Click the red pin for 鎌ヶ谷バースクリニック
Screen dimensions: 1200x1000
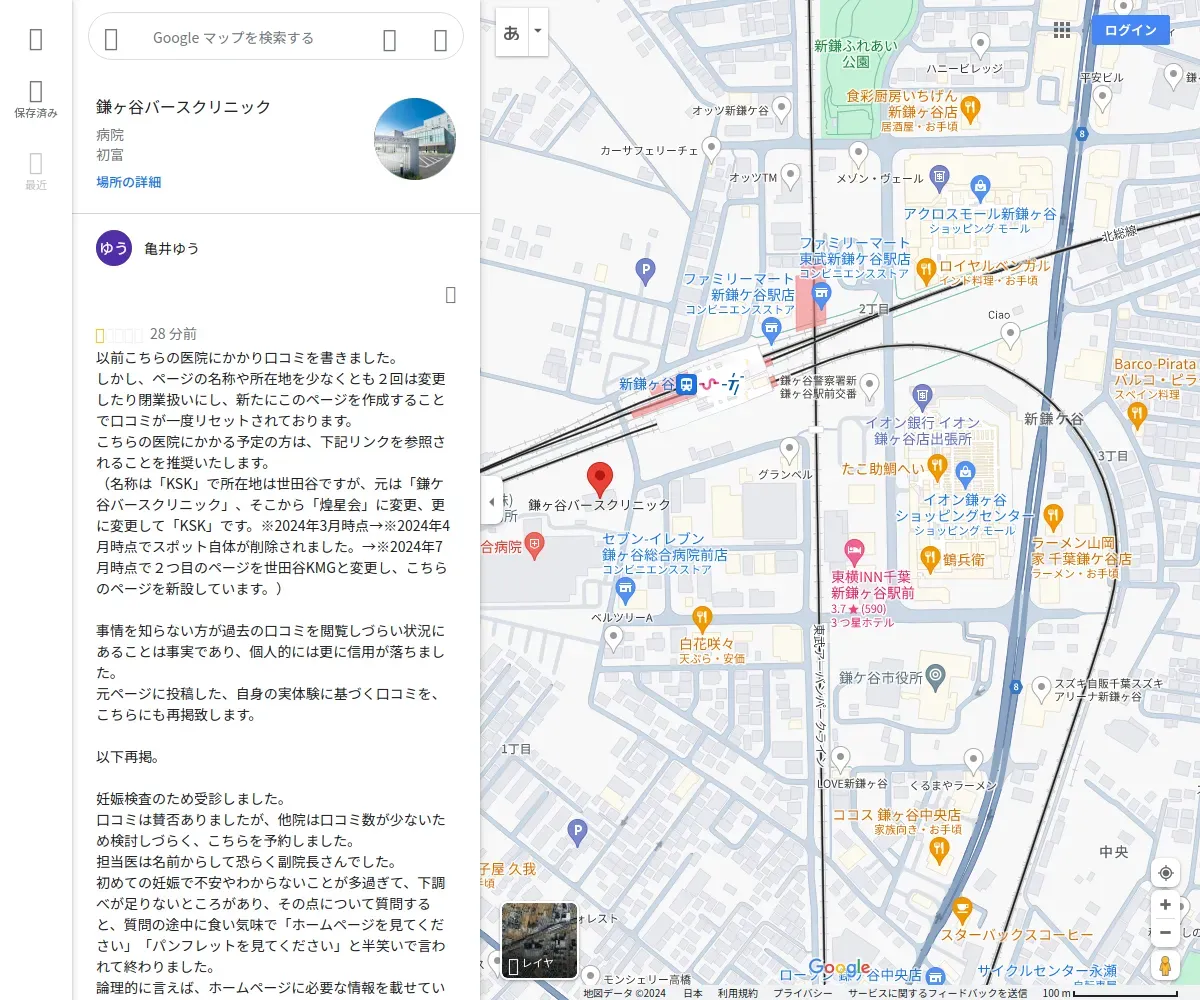point(599,480)
